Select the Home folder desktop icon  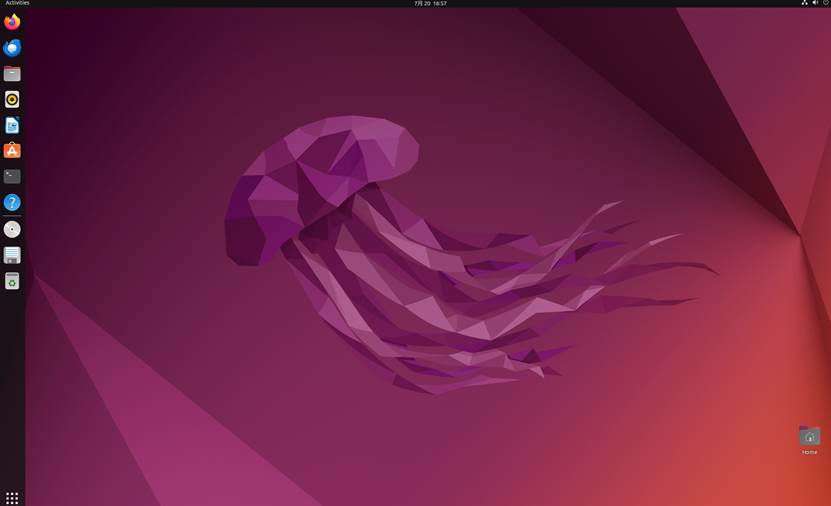pos(809,436)
